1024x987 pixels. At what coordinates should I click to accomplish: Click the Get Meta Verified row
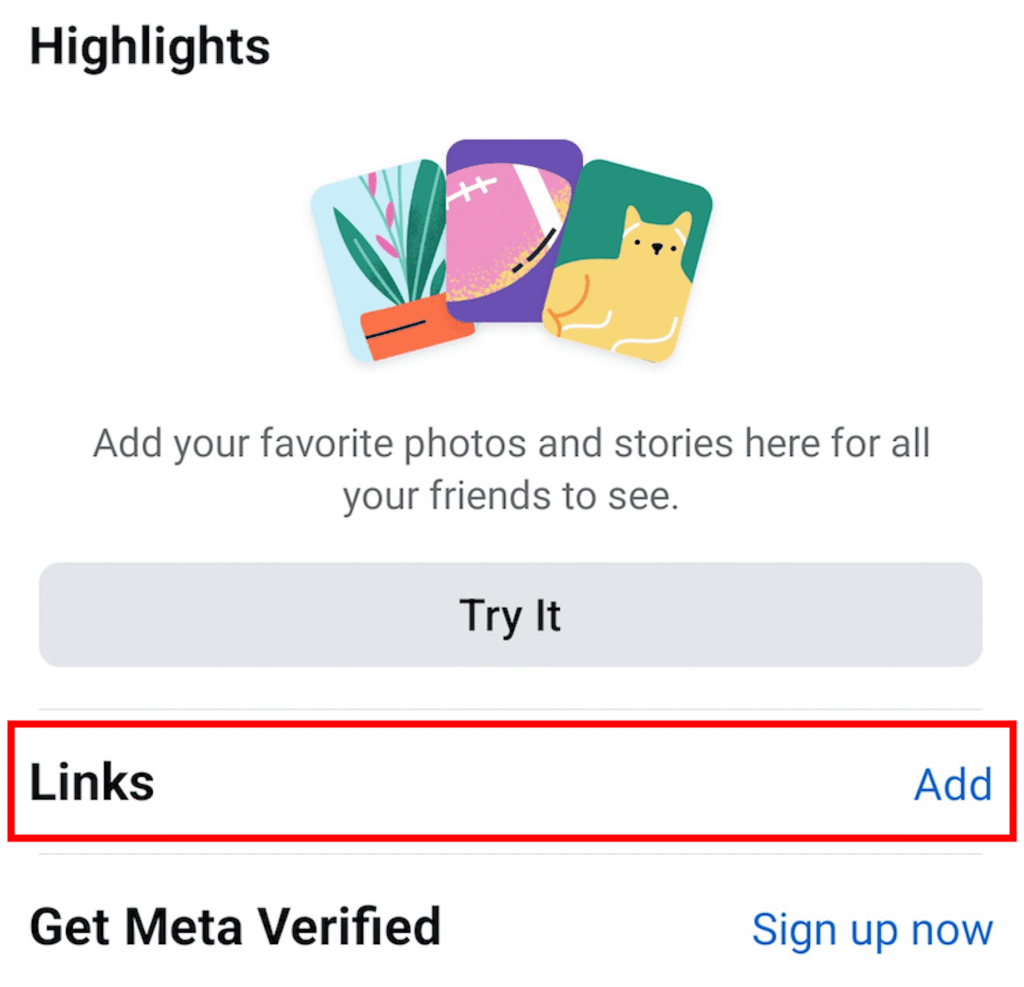pos(512,926)
